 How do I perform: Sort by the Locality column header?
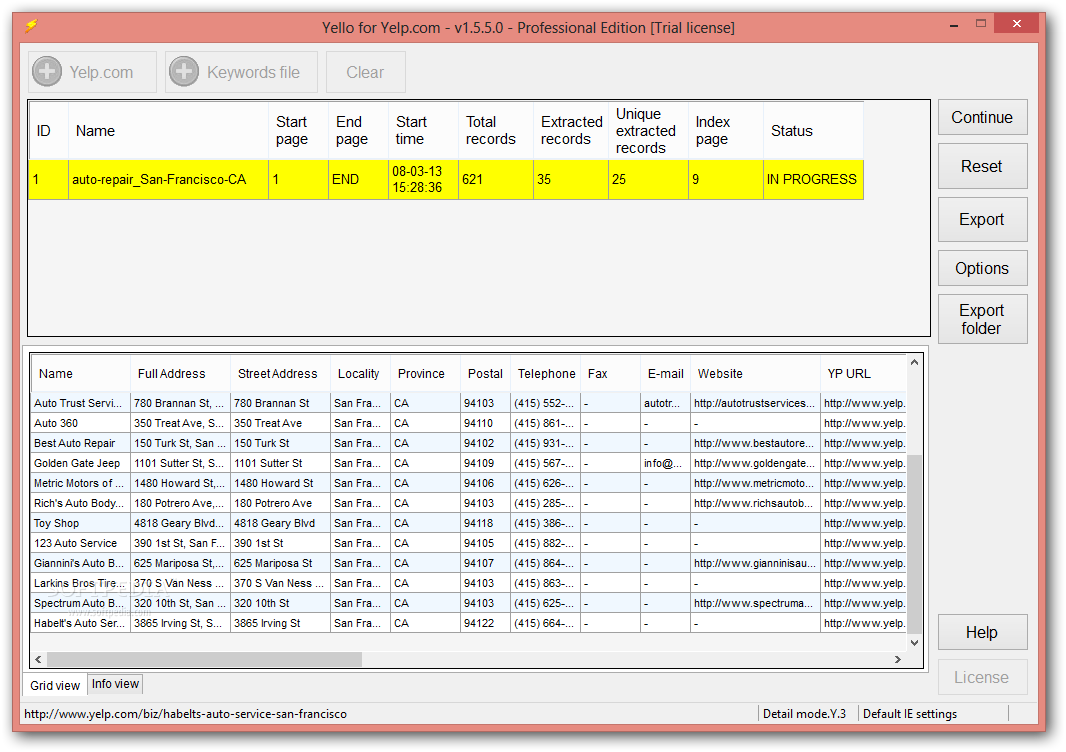tap(360, 374)
